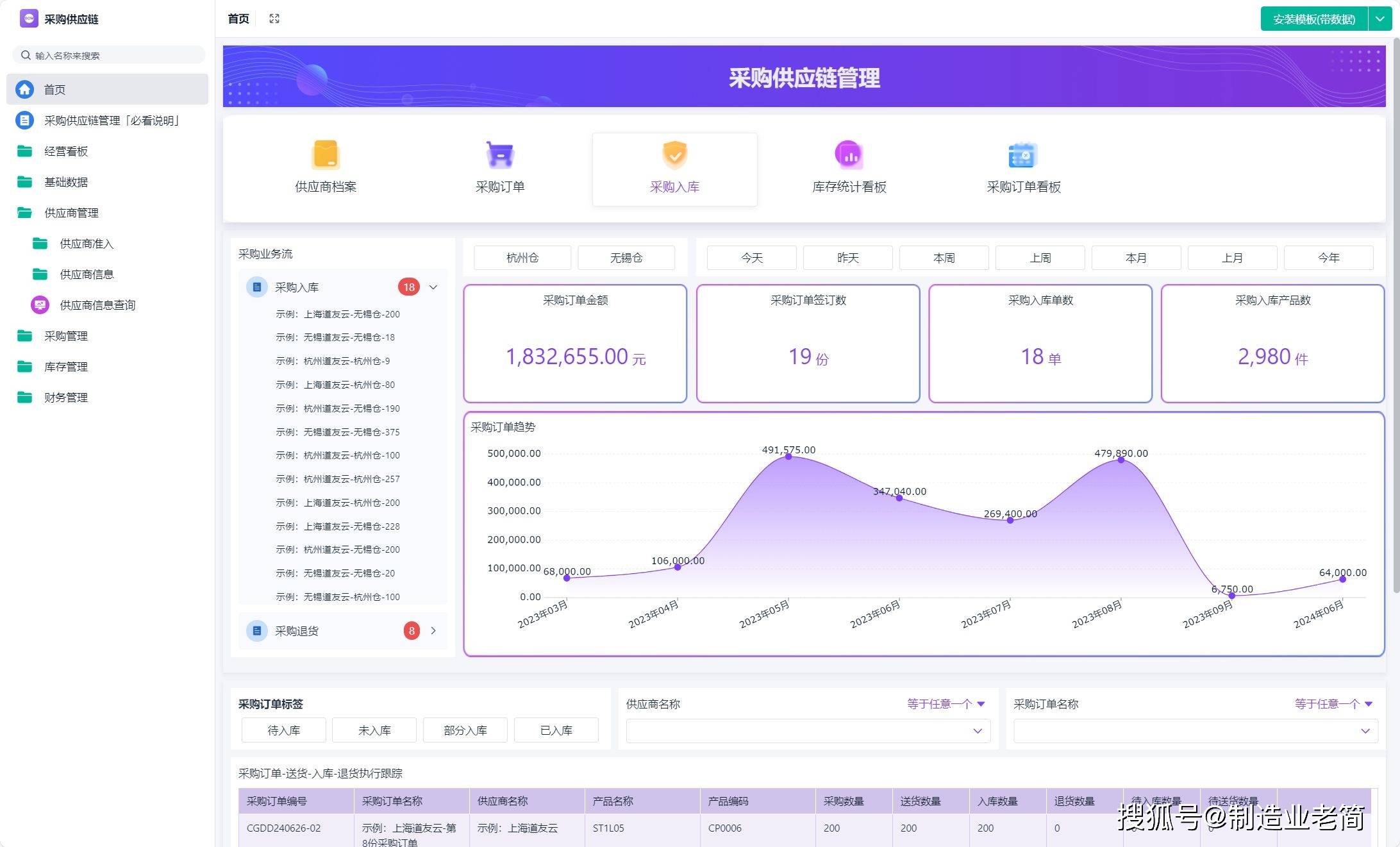Select the 采购订单看板 calendar icon
This screenshot has width=1400, height=847.
point(1021,155)
